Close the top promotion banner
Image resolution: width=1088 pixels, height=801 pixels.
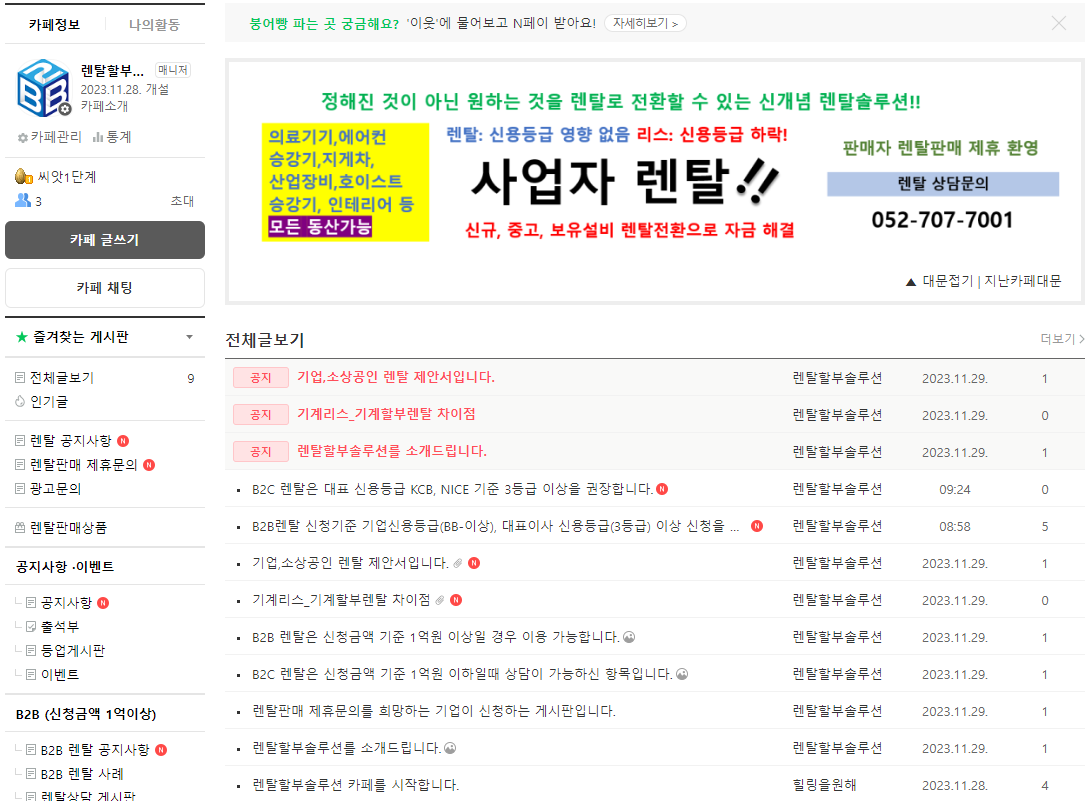pos(1058,23)
